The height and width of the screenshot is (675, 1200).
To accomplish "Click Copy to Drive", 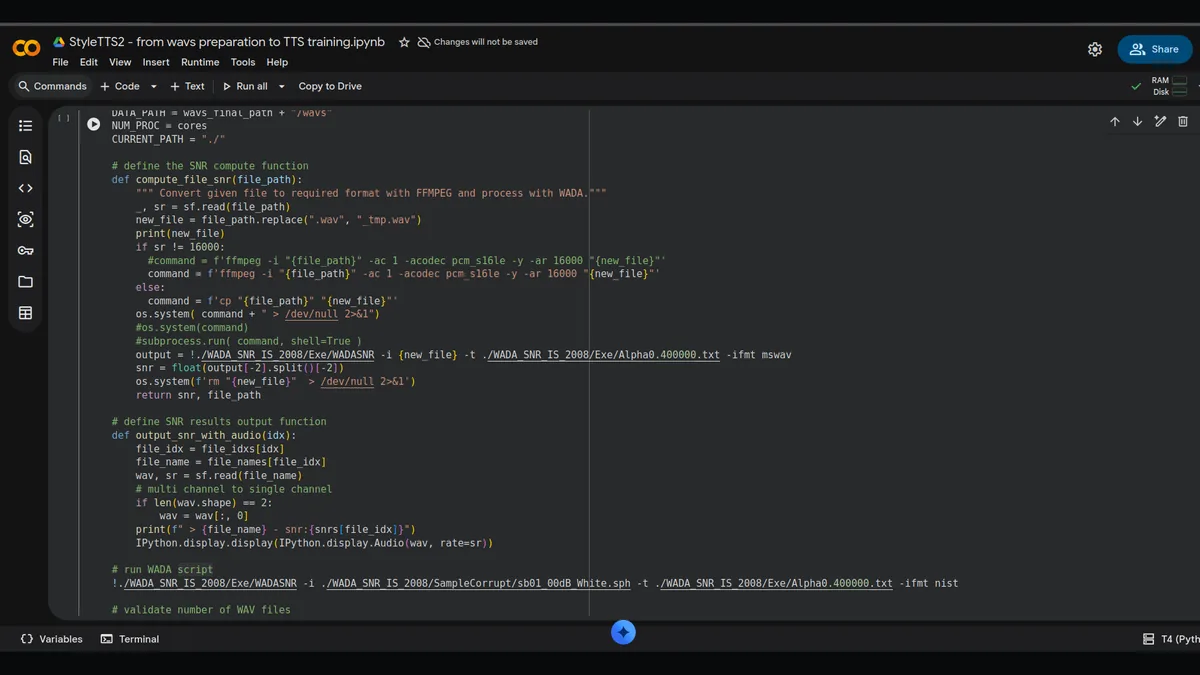I will pos(330,86).
